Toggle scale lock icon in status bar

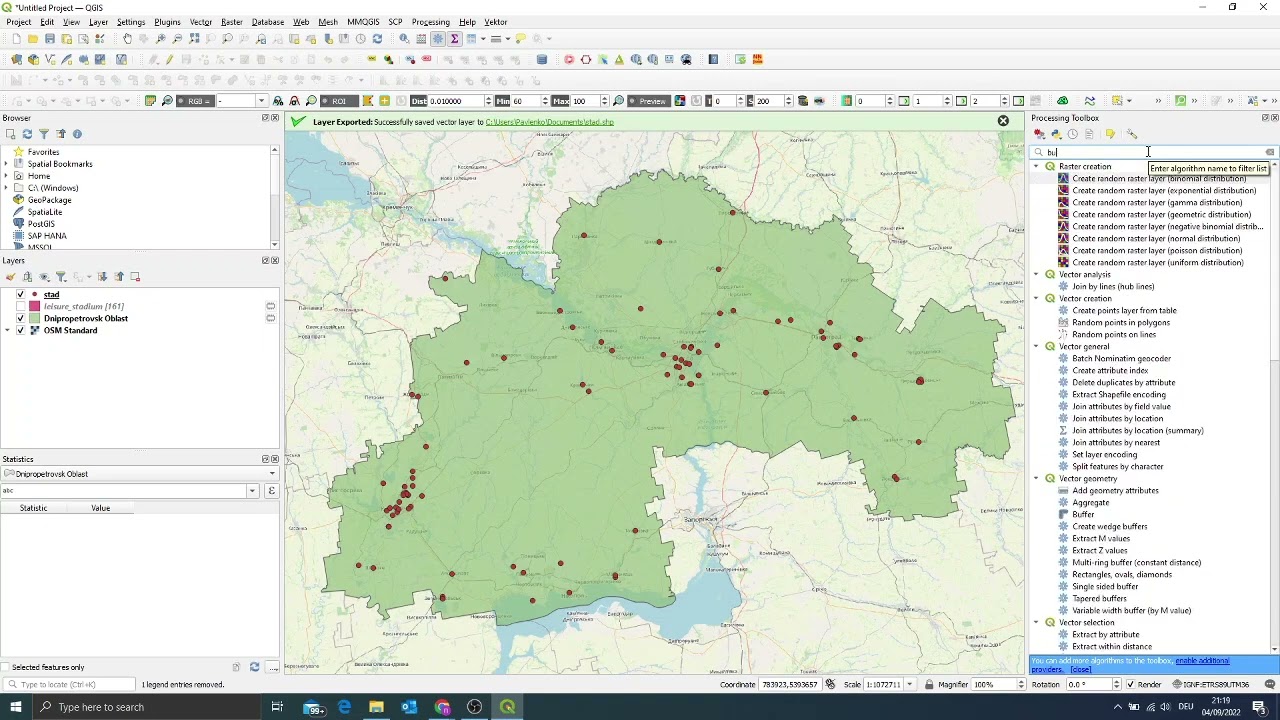coord(929,685)
